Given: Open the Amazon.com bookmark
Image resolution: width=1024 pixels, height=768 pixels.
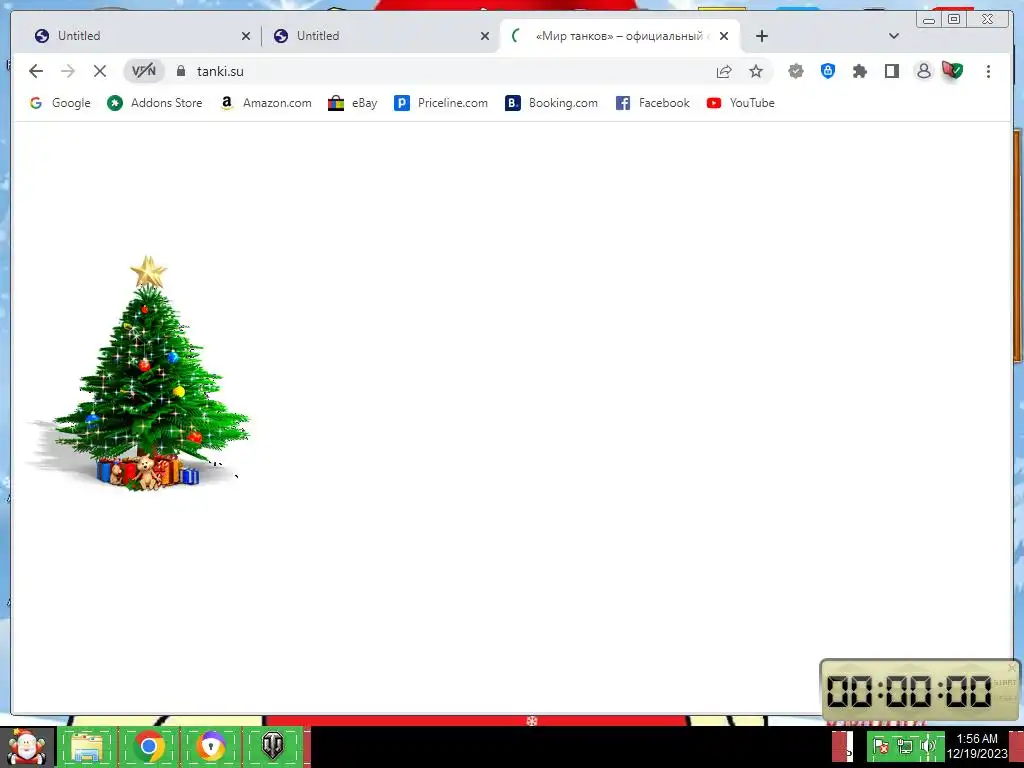Looking at the screenshot, I should click(266, 103).
